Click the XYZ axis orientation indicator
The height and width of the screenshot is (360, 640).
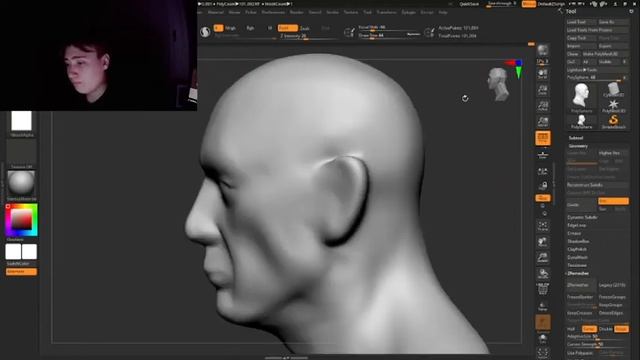pos(516,69)
